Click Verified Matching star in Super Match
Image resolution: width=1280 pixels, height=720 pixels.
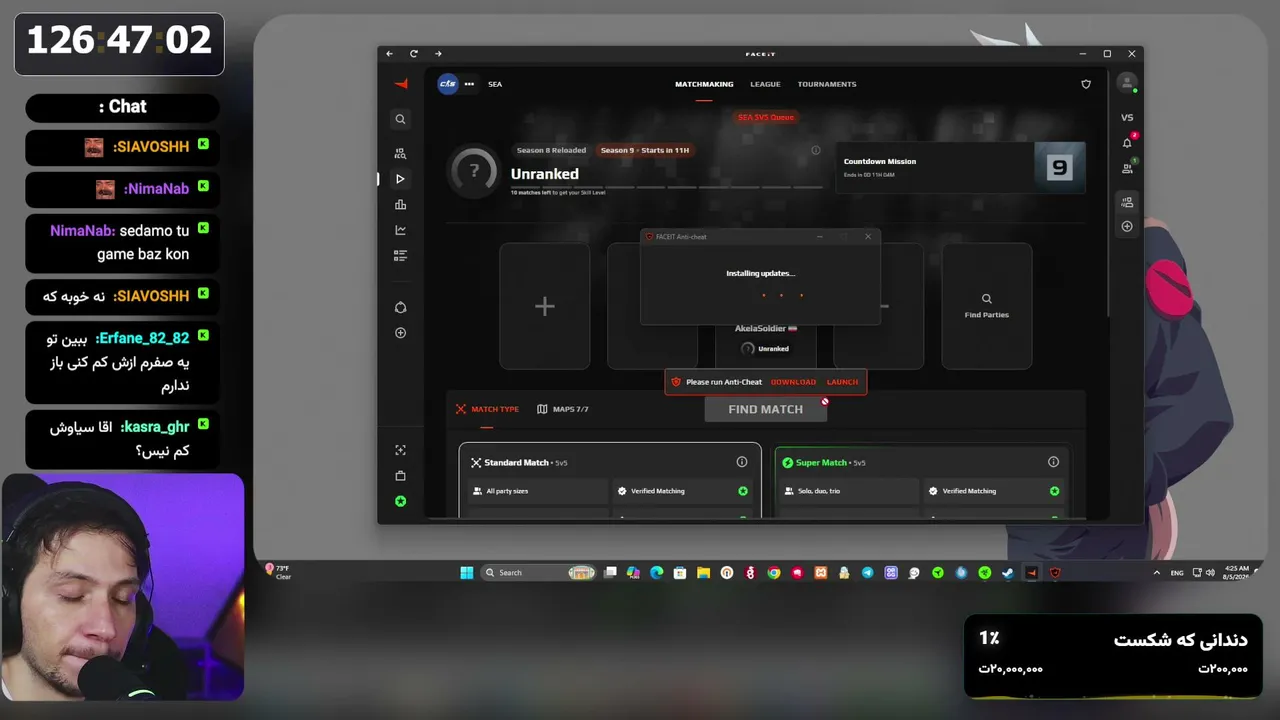pyautogui.click(x=1054, y=491)
